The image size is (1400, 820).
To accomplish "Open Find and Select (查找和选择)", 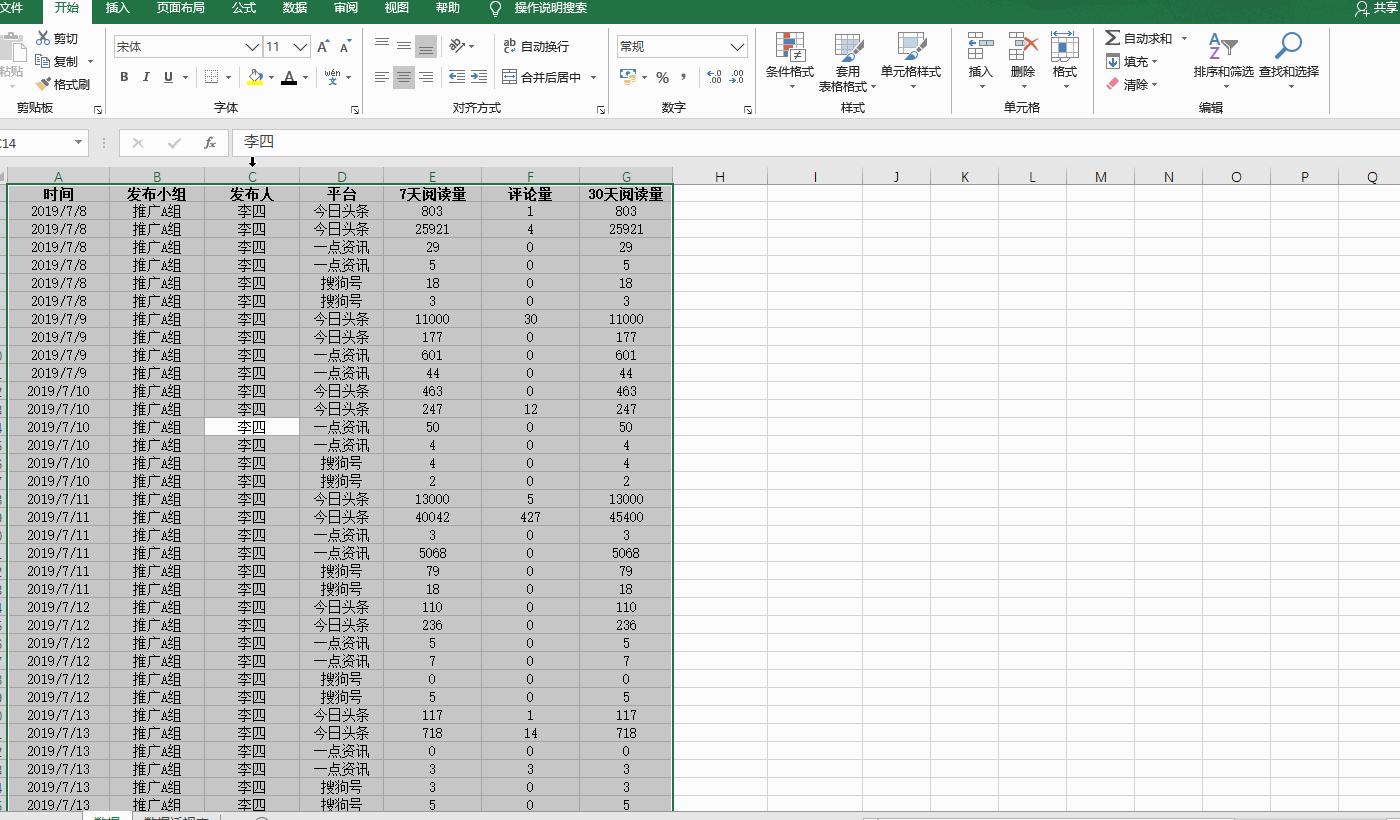I will pos(1289,60).
